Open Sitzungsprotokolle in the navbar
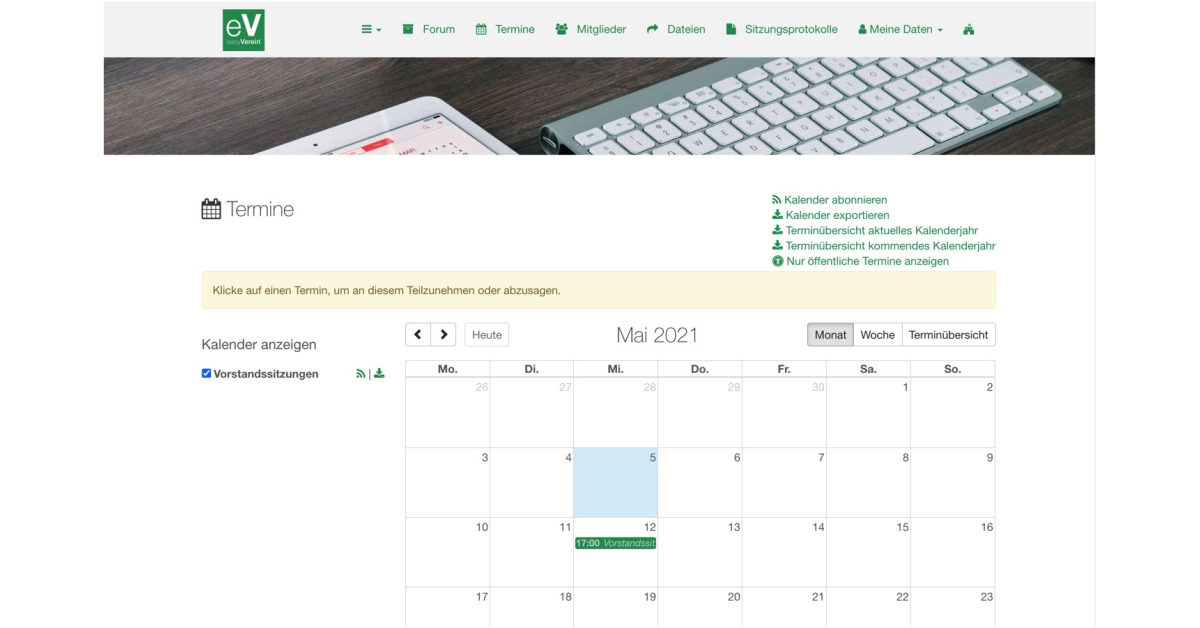1200x628 pixels. 781,30
